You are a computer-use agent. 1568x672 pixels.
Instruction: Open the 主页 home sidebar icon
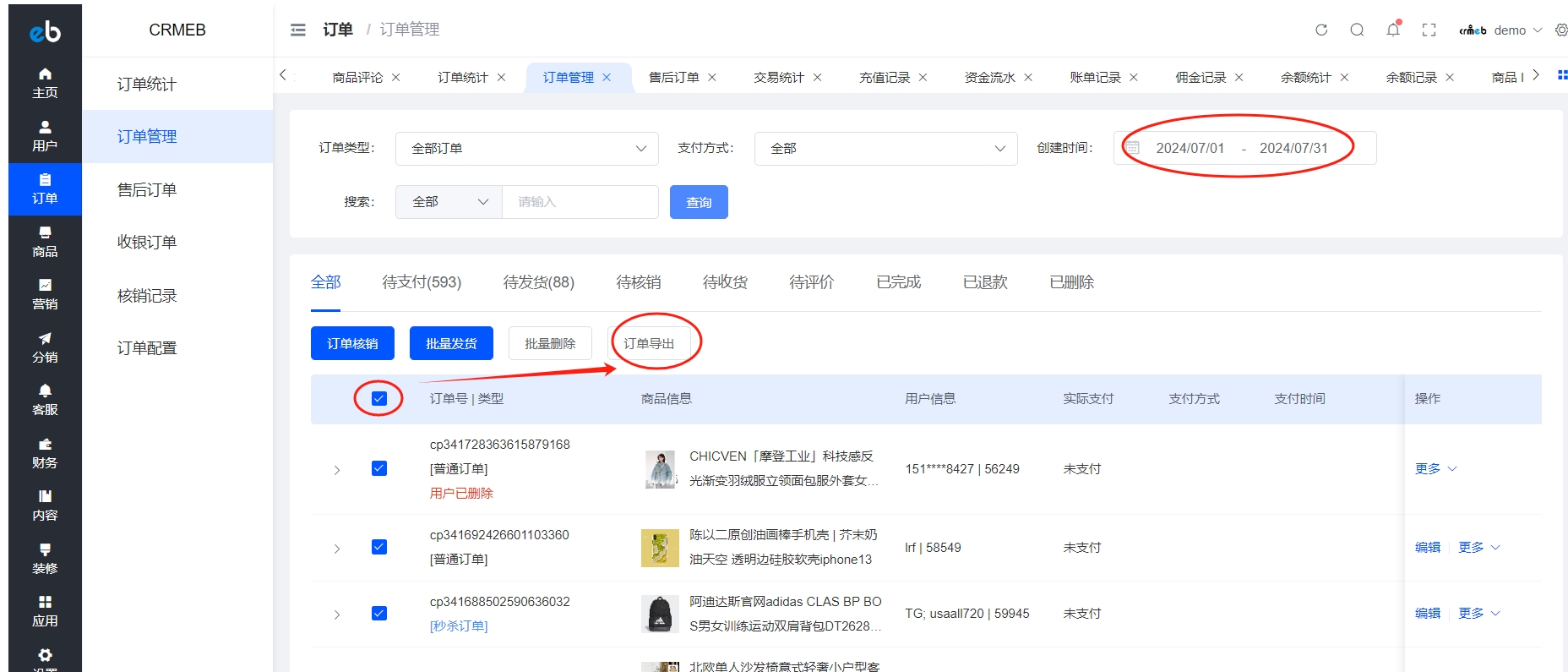pyautogui.click(x=45, y=83)
